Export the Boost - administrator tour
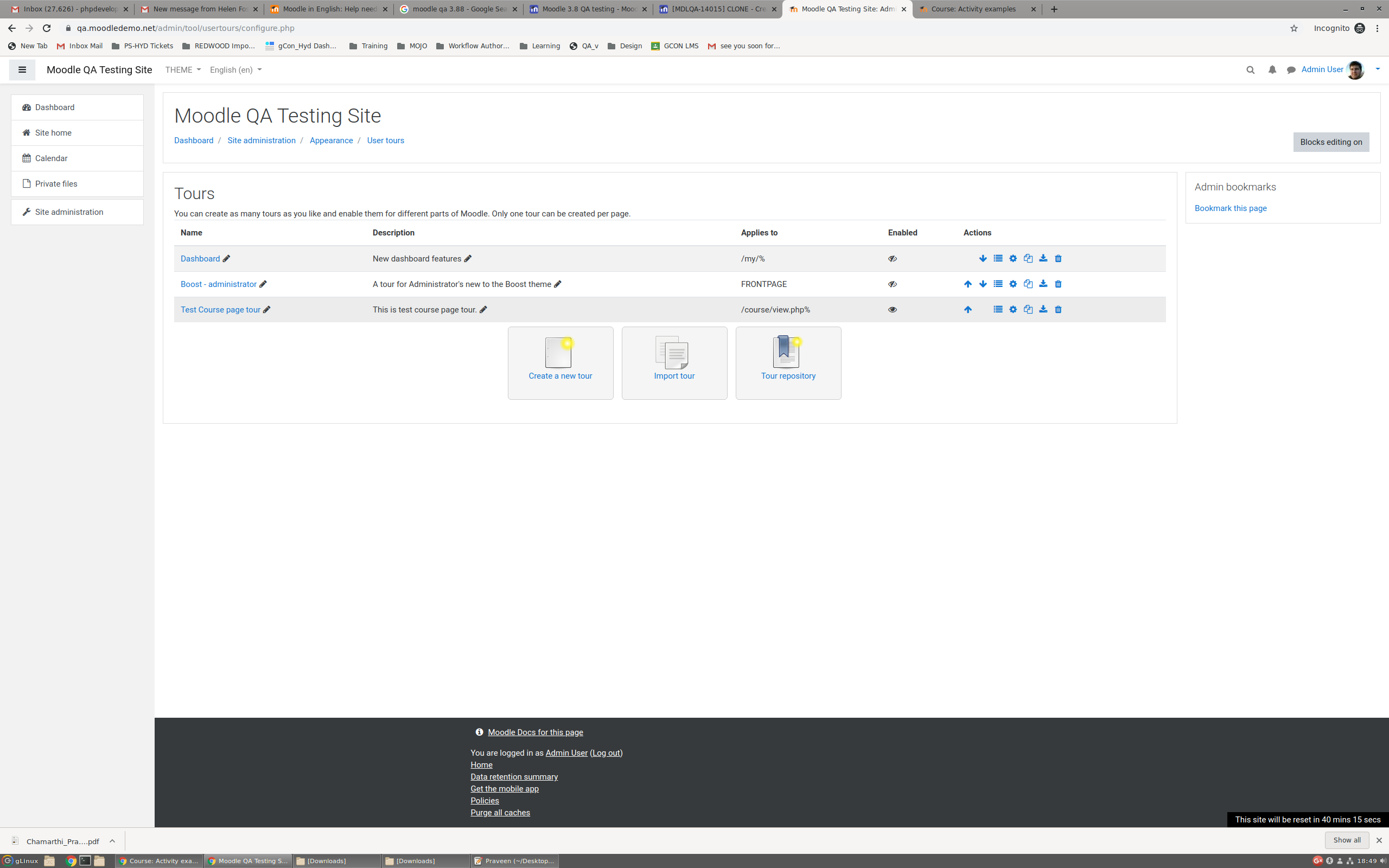This screenshot has width=1389, height=868. click(x=1043, y=284)
